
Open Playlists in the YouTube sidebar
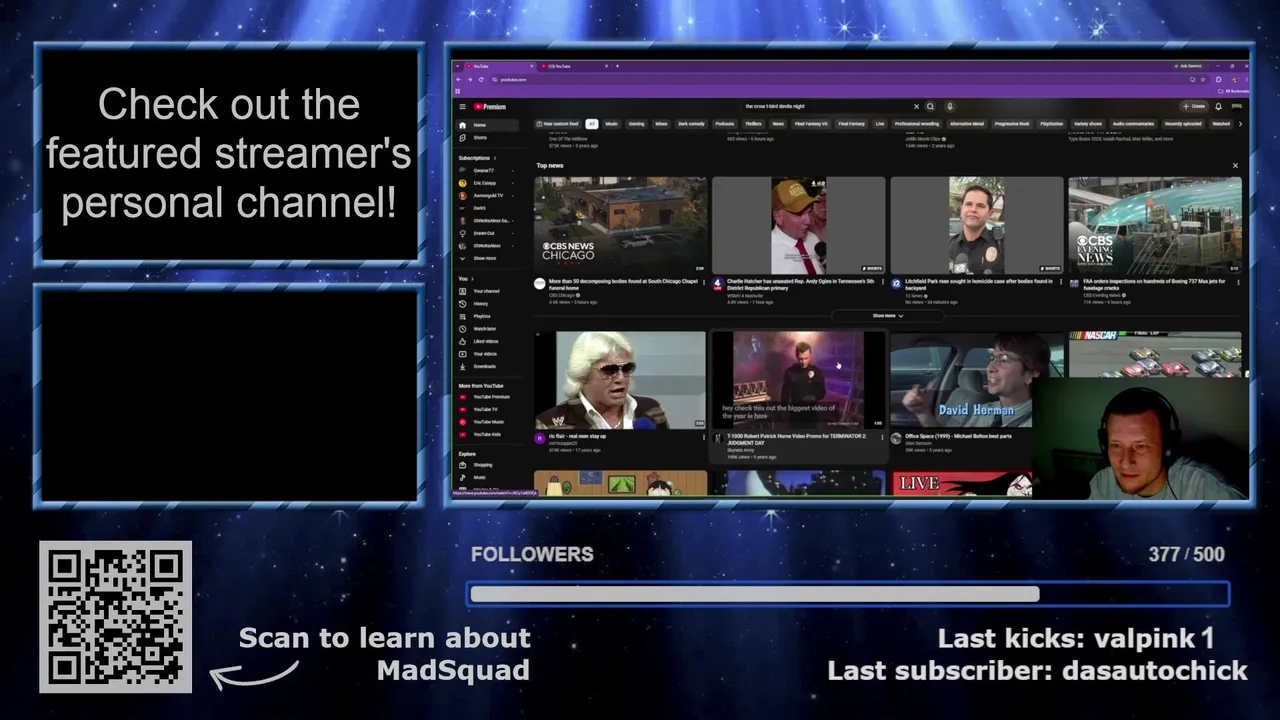coord(487,316)
